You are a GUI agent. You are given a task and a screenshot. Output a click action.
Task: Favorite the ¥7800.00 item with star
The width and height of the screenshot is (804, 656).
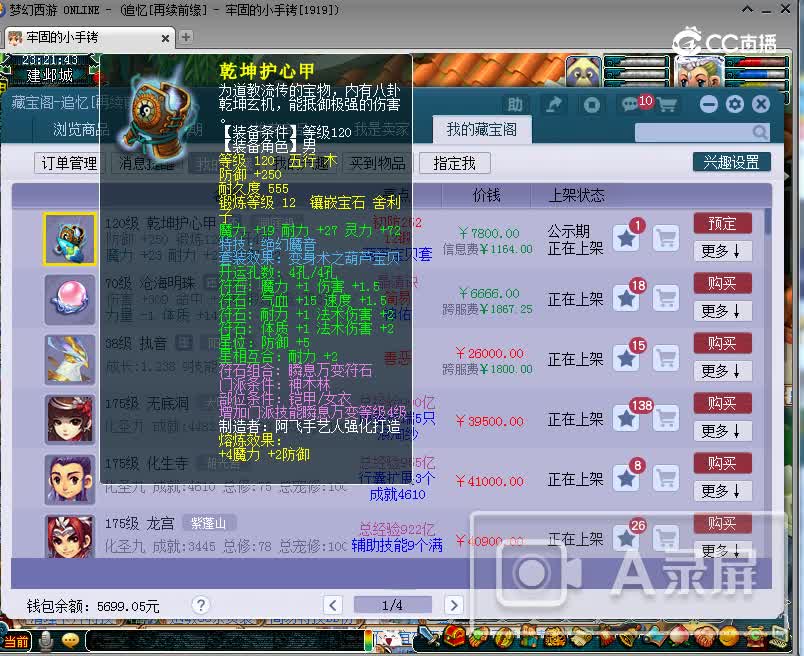pos(626,238)
